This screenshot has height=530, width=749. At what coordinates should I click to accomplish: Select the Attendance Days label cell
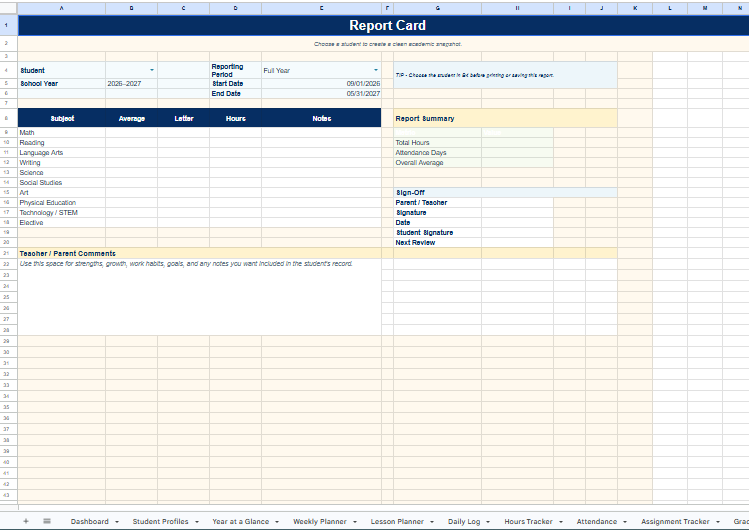coord(438,152)
